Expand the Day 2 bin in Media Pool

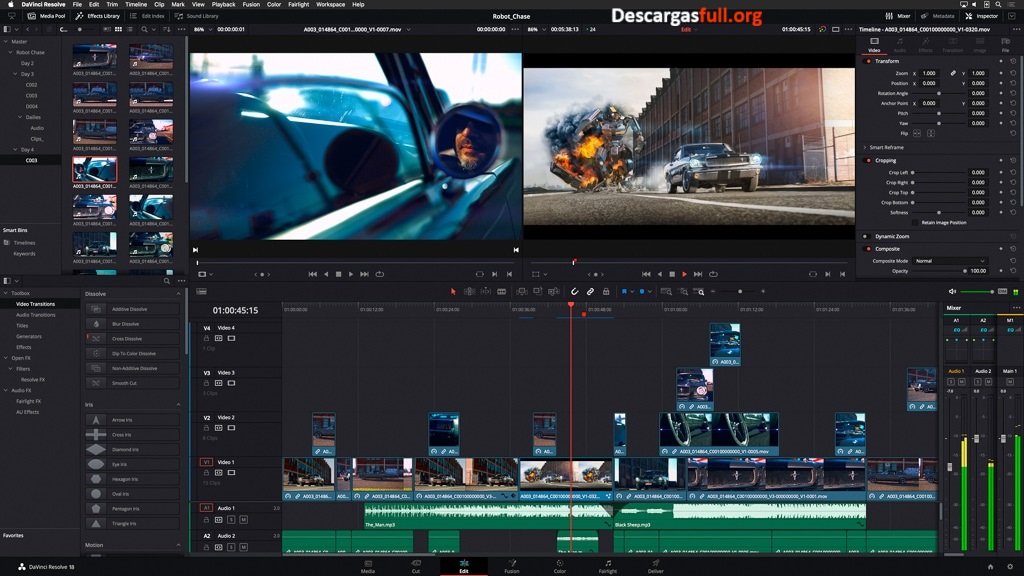[26, 63]
